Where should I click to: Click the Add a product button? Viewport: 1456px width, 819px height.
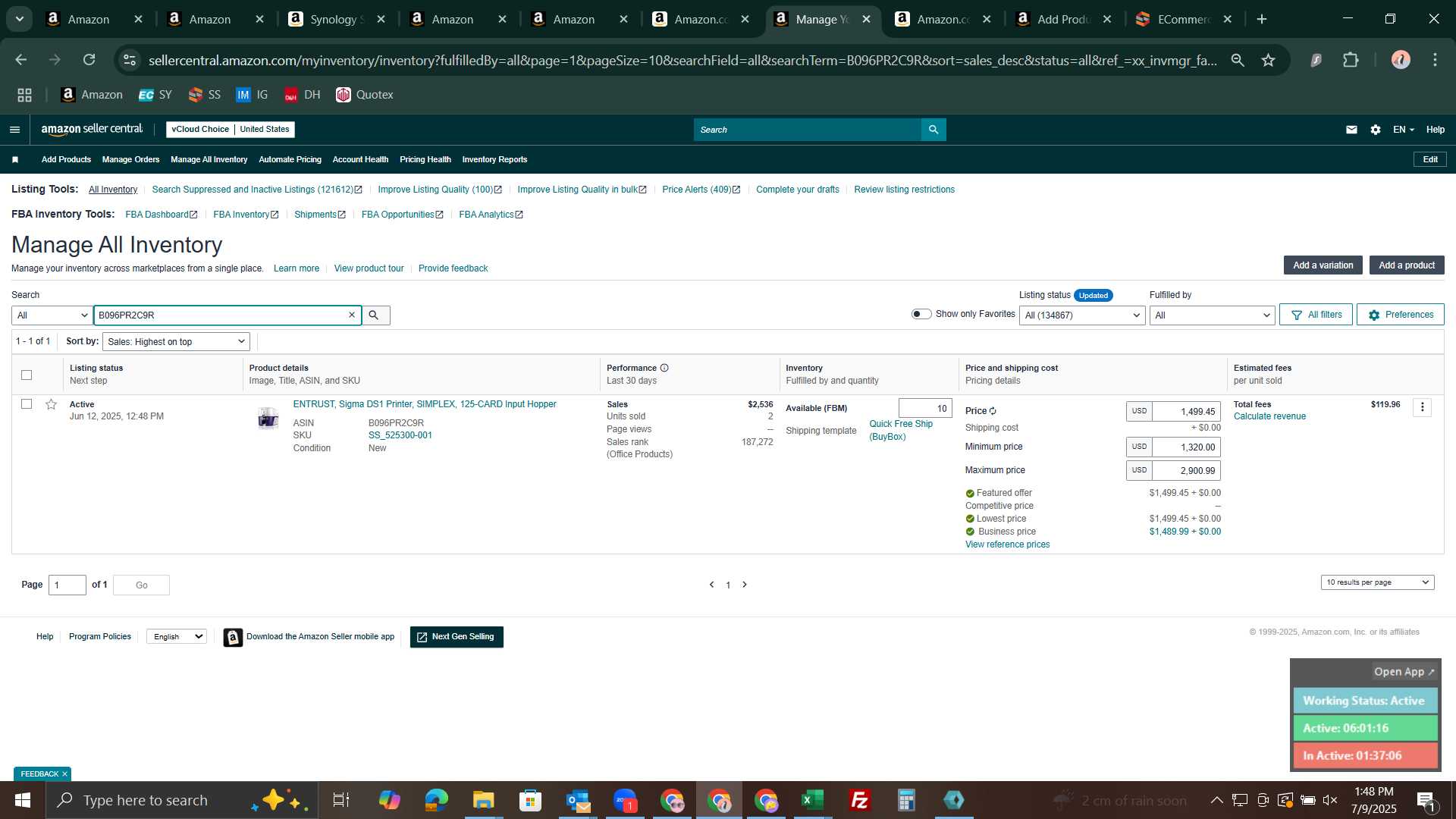click(x=1406, y=265)
